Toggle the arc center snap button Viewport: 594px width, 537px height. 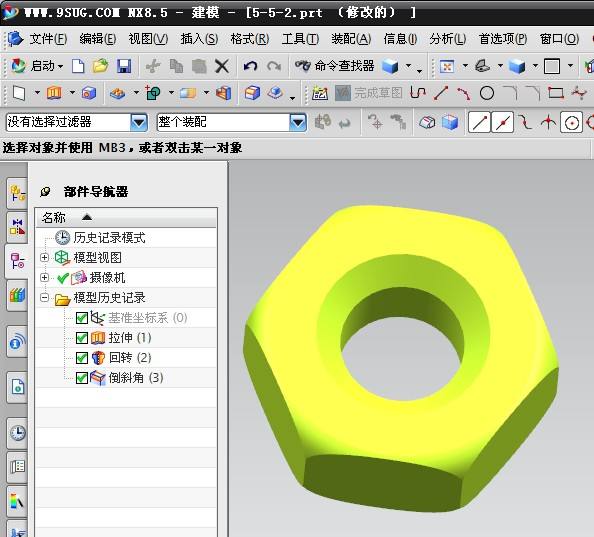pos(571,122)
